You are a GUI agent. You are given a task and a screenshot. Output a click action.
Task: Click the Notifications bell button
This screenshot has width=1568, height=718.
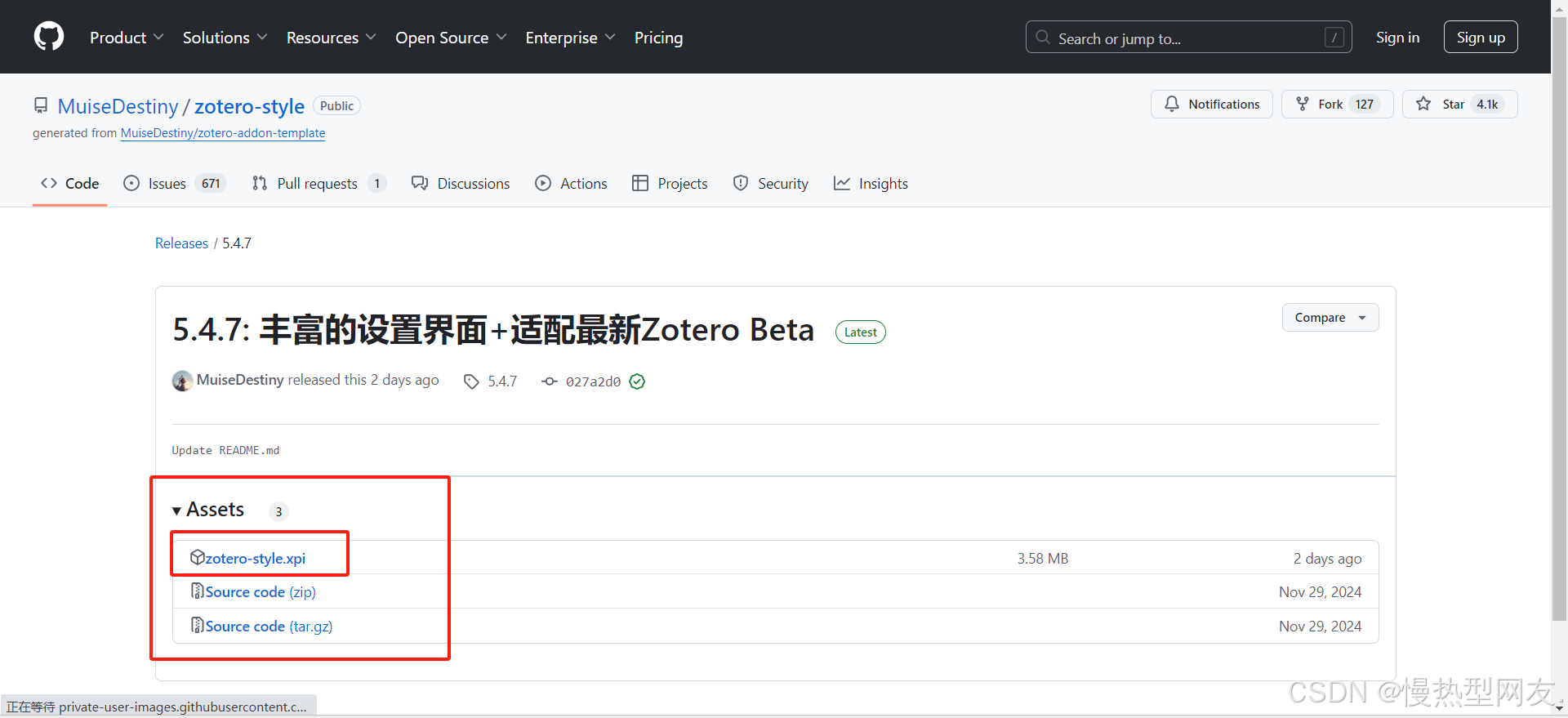(x=1212, y=105)
